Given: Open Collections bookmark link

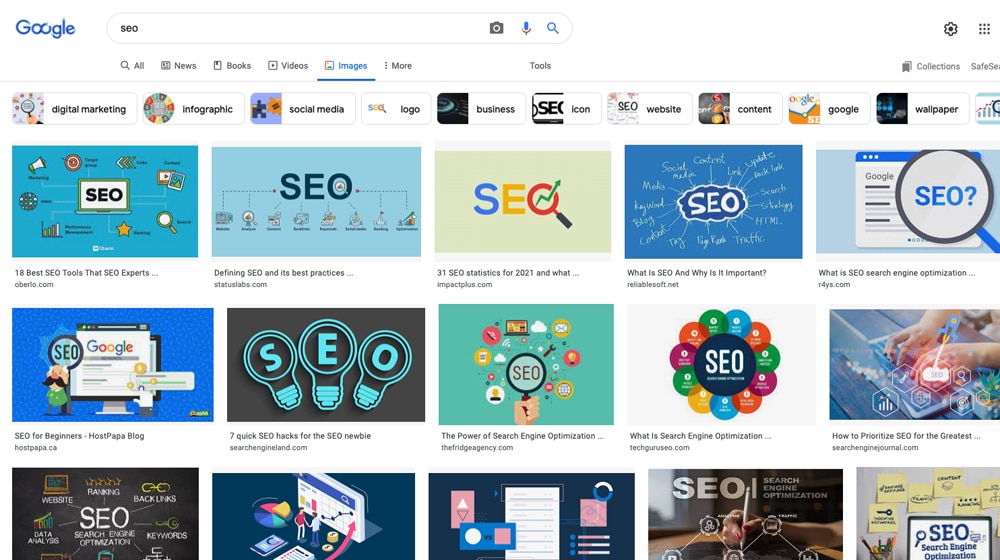Looking at the screenshot, I should (x=930, y=66).
